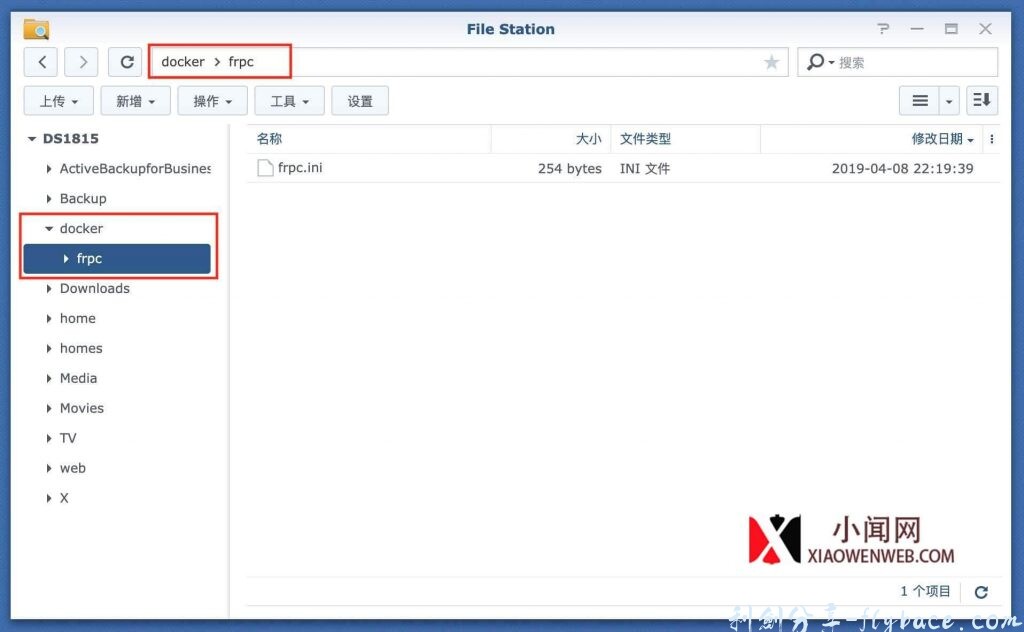Click the 上传 upload button
1024x632 pixels.
pyautogui.click(x=58, y=100)
